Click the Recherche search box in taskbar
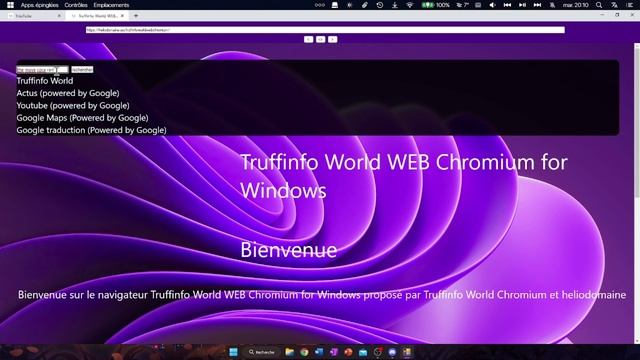This screenshot has width=640, height=360. 262,352
